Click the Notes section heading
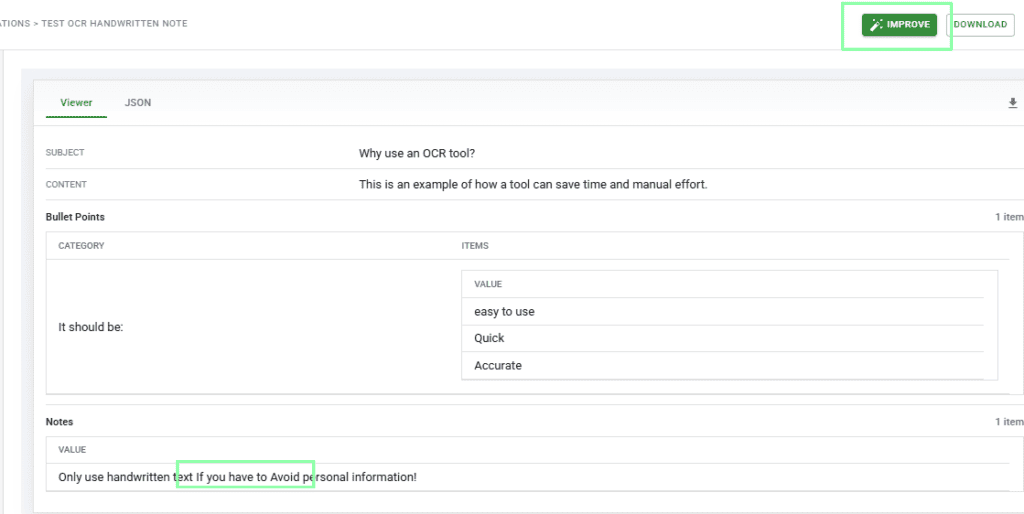 pos(59,422)
